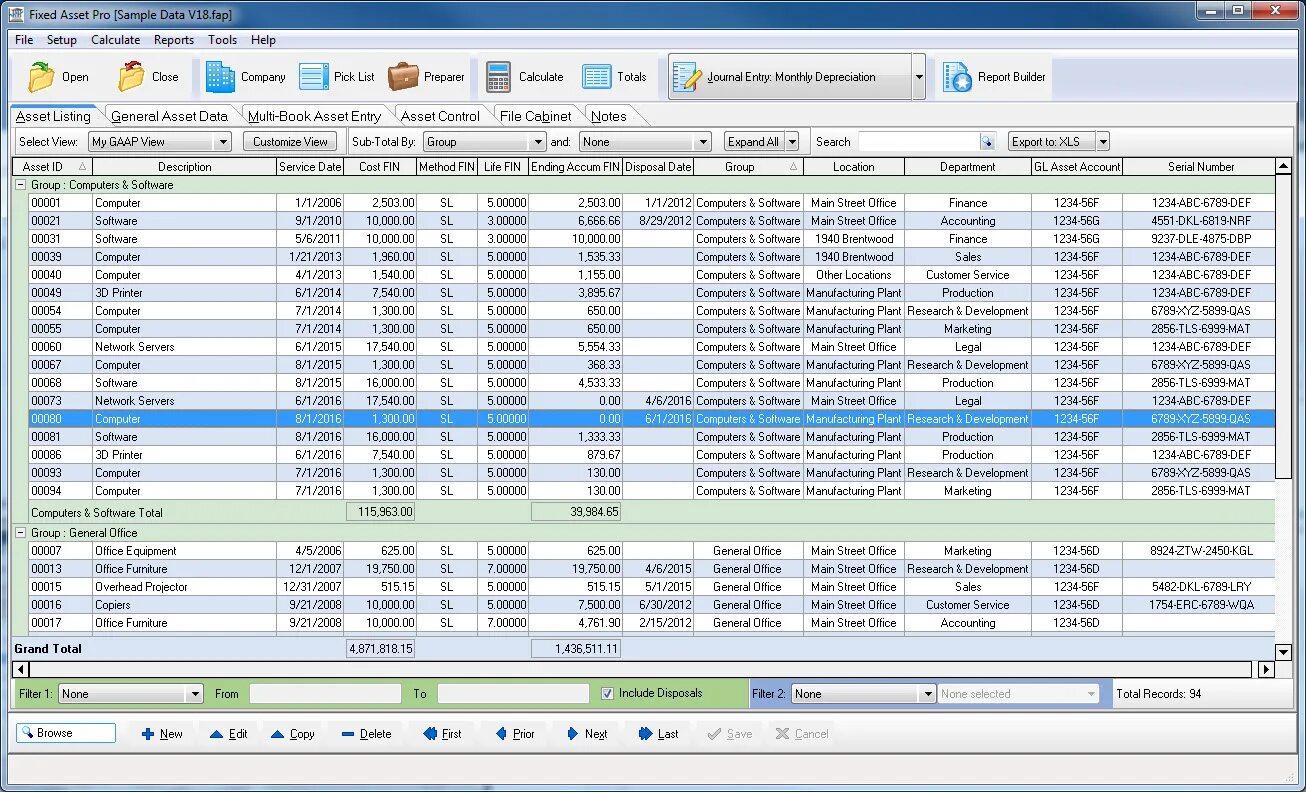Collapse the Computers & Software group
Viewport: 1306px width, 792px height.
pyautogui.click(x=20, y=185)
